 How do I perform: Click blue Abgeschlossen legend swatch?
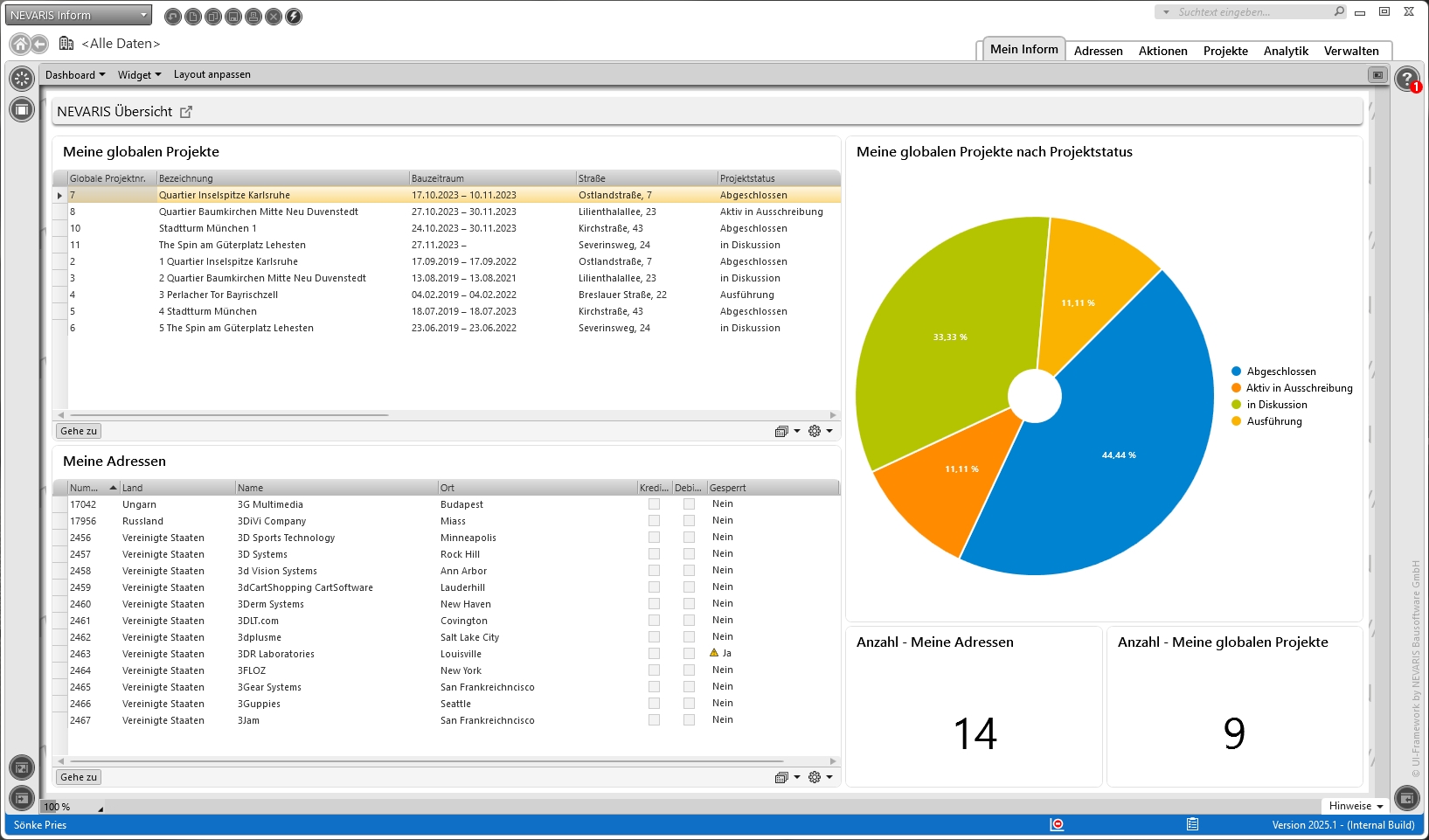pos(1236,371)
